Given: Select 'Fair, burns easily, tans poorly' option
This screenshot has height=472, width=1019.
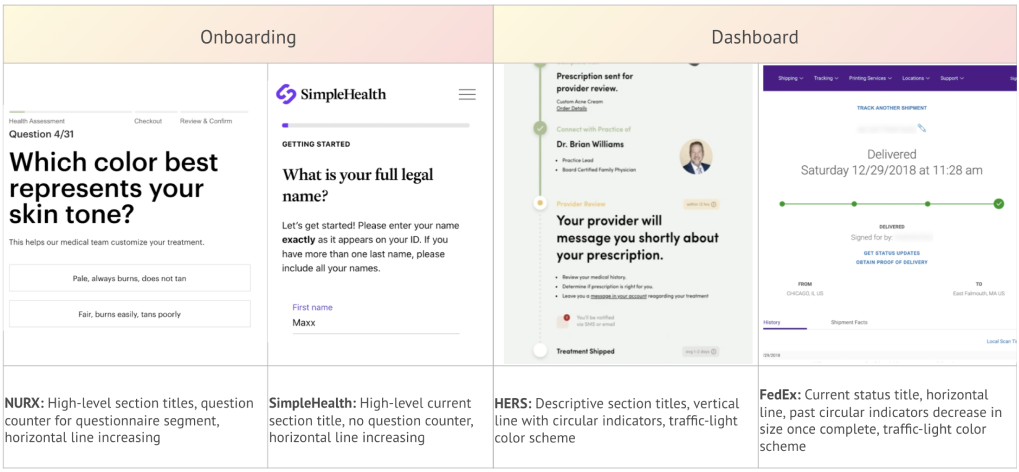Looking at the screenshot, I should [x=129, y=313].
